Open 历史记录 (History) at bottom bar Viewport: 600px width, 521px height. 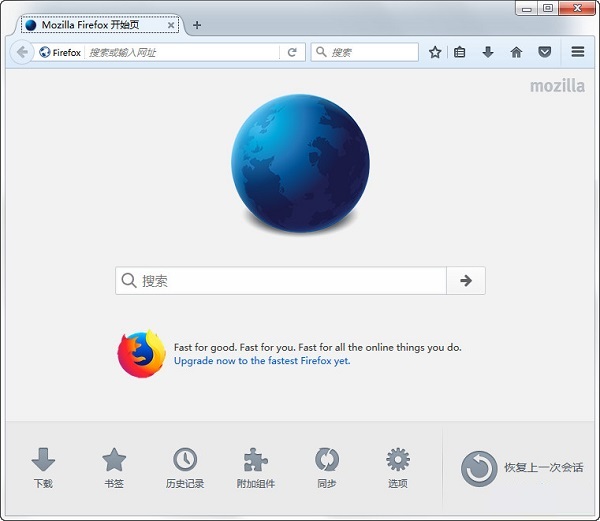coord(185,467)
